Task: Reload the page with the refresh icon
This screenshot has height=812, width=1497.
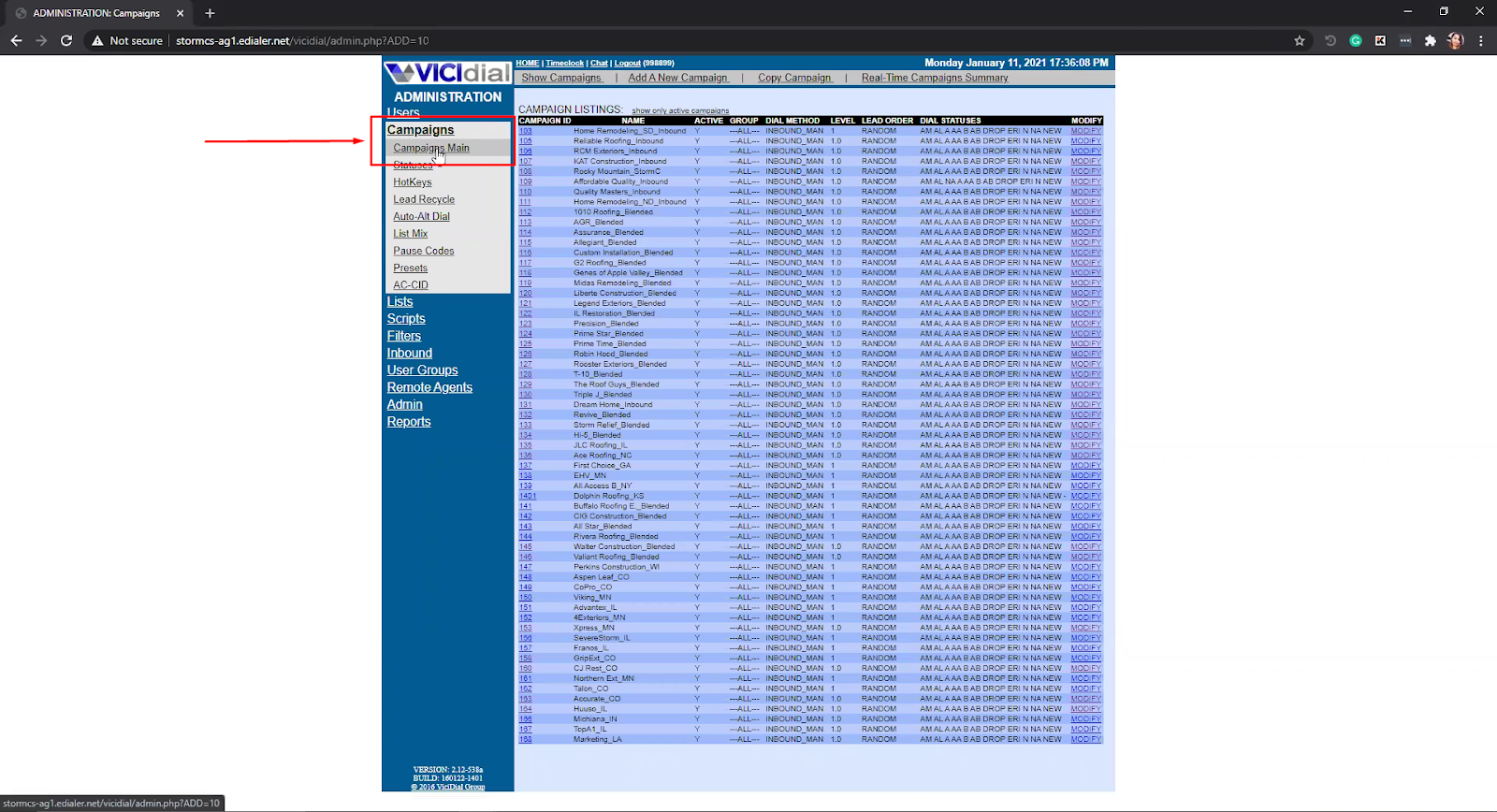Action: point(66,40)
